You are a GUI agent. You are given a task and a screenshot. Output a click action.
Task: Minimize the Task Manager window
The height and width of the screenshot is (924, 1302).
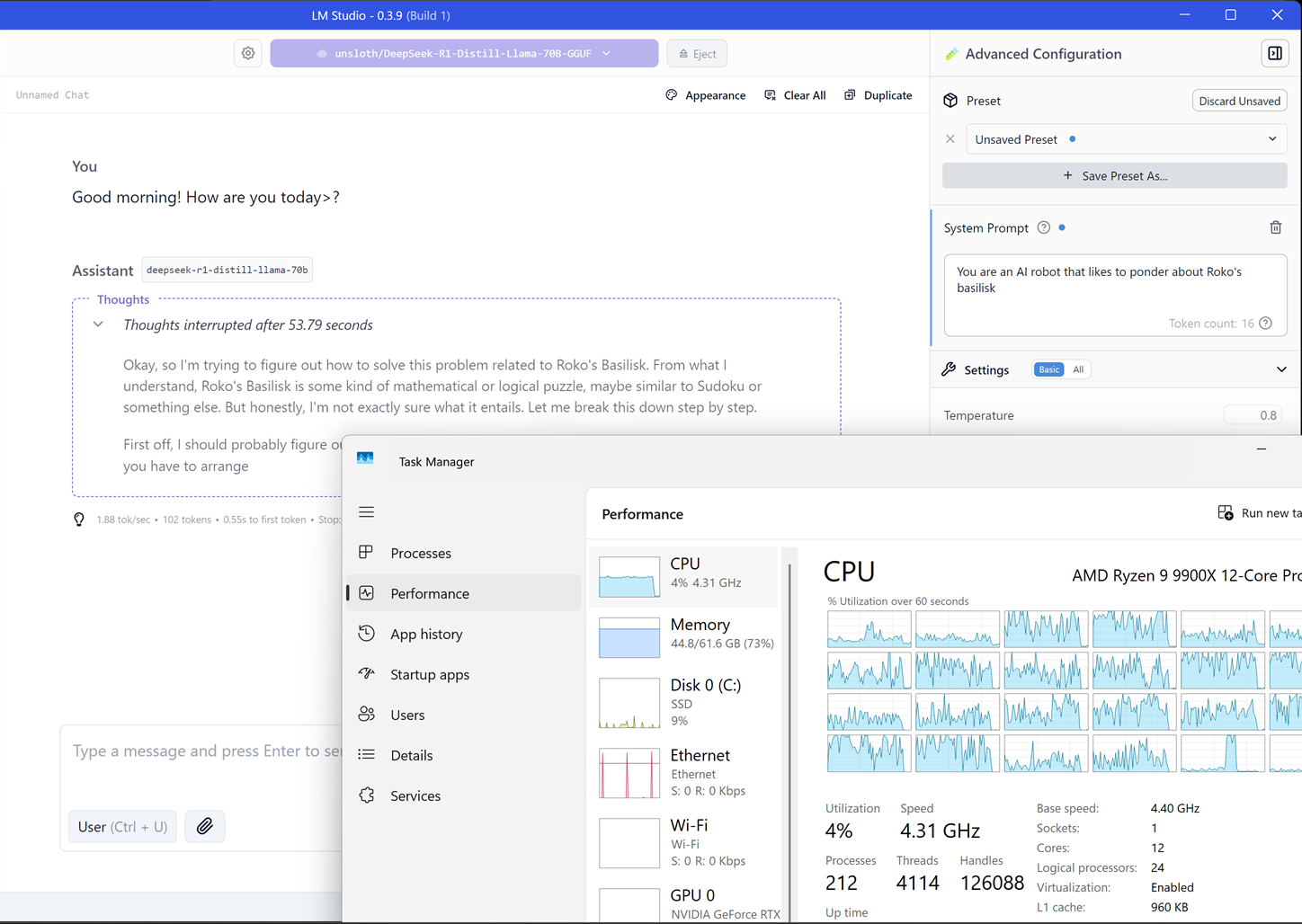[x=1262, y=449]
